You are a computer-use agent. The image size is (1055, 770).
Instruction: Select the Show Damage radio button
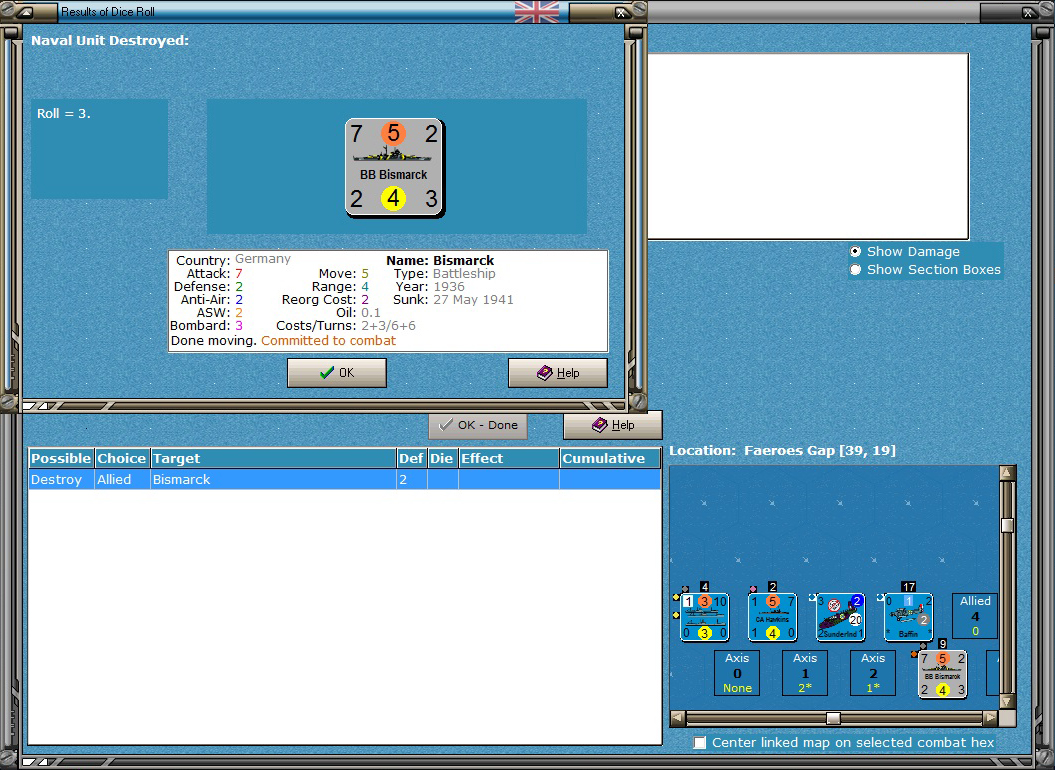855,252
